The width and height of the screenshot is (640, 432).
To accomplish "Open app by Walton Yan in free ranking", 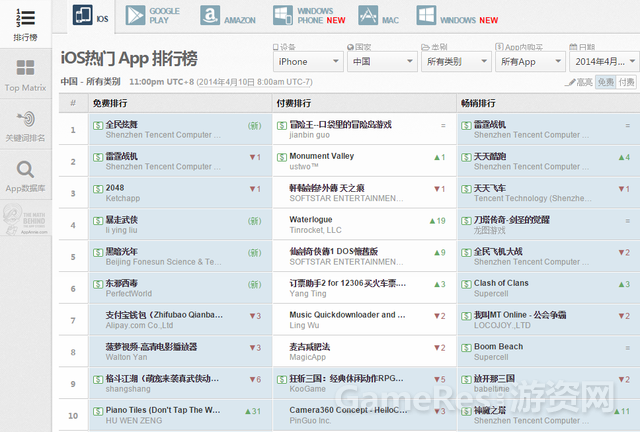I will click(151, 347).
